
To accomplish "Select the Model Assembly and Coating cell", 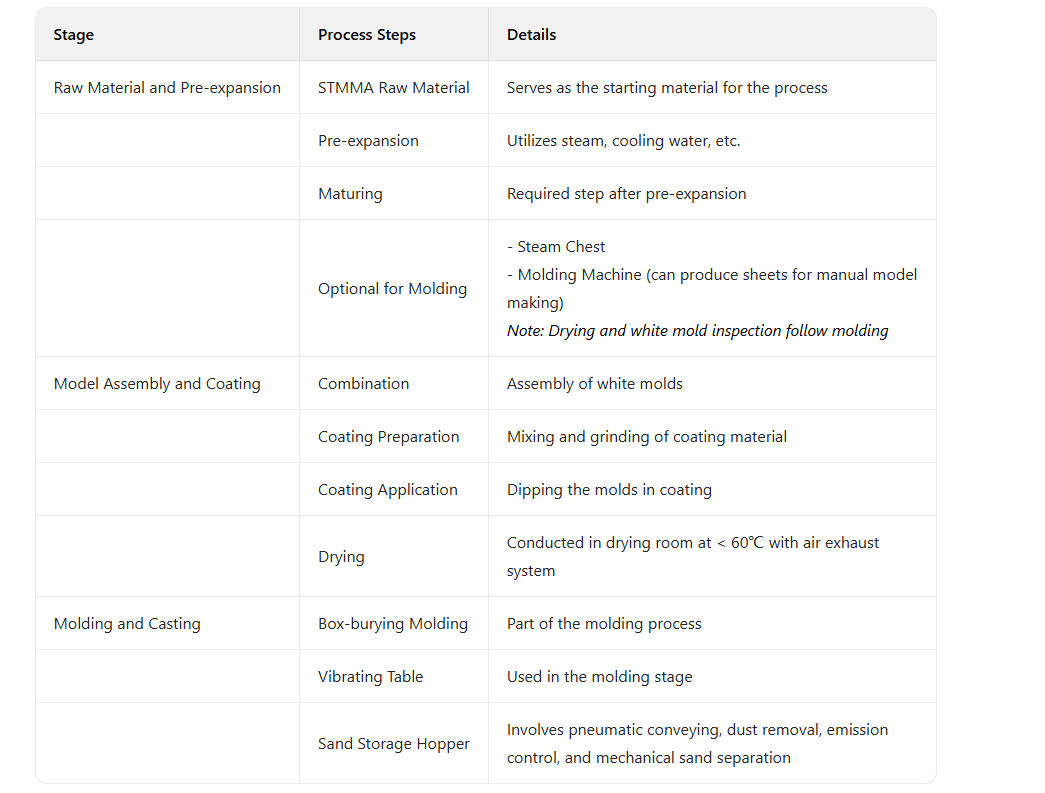I will [x=157, y=384].
